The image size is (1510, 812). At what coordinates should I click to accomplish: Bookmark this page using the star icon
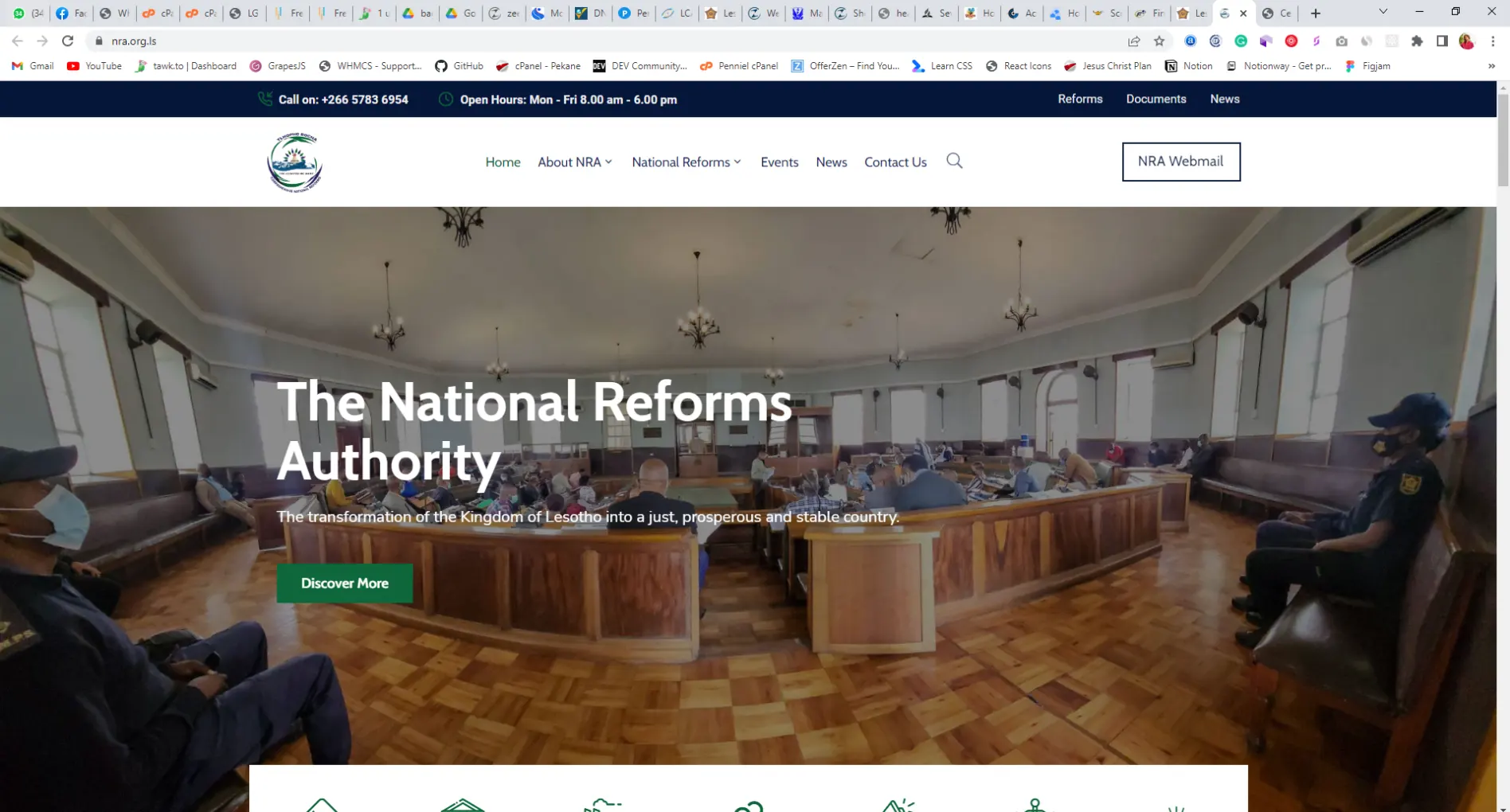click(x=1159, y=41)
